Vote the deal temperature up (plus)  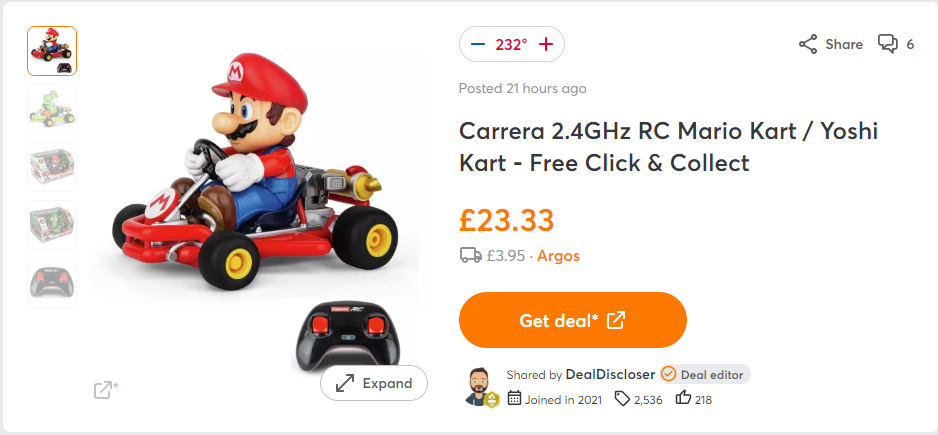pyautogui.click(x=546, y=44)
